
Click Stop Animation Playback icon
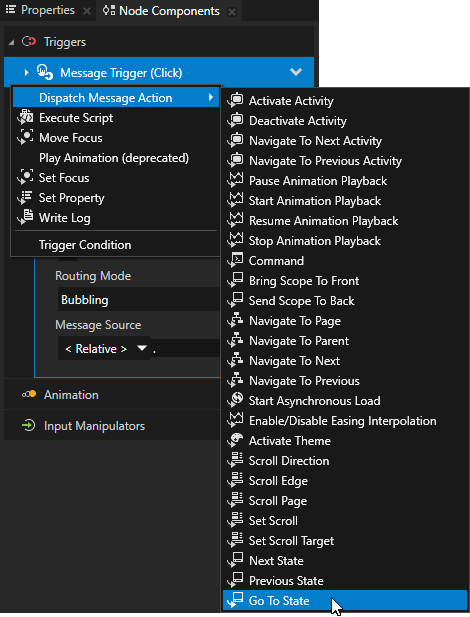(x=236, y=240)
